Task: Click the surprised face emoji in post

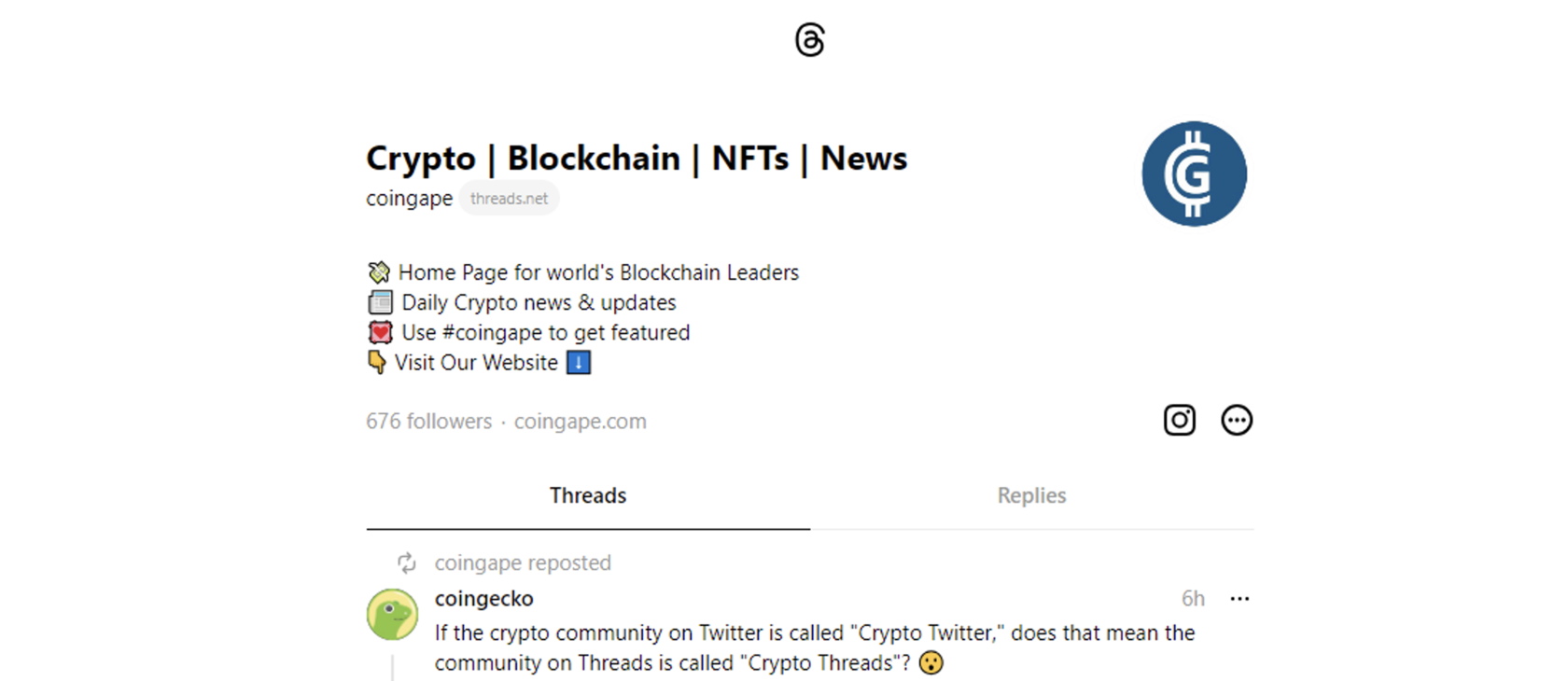Action: click(931, 662)
